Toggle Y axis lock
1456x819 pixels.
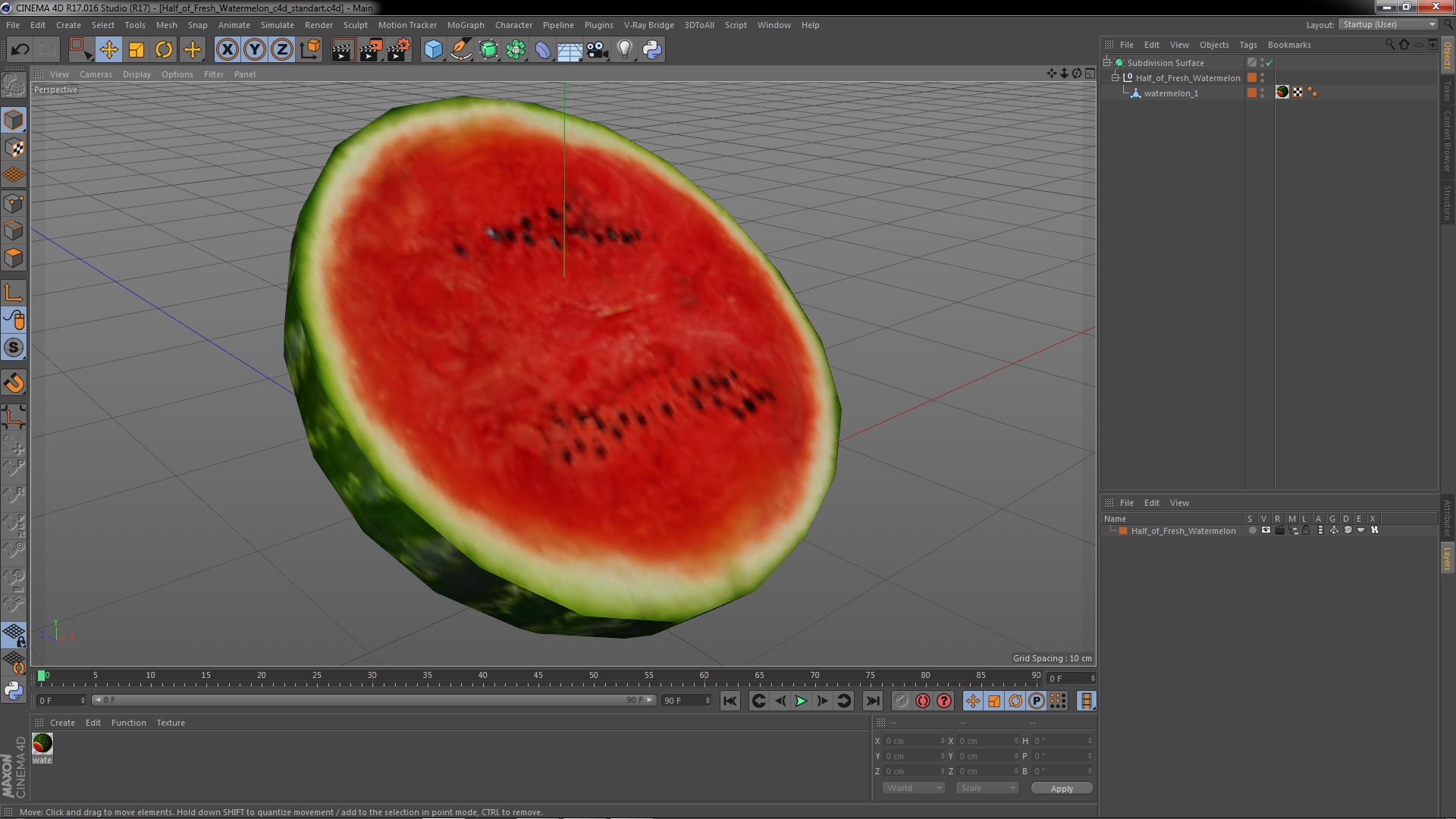click(x=254, y=50)
